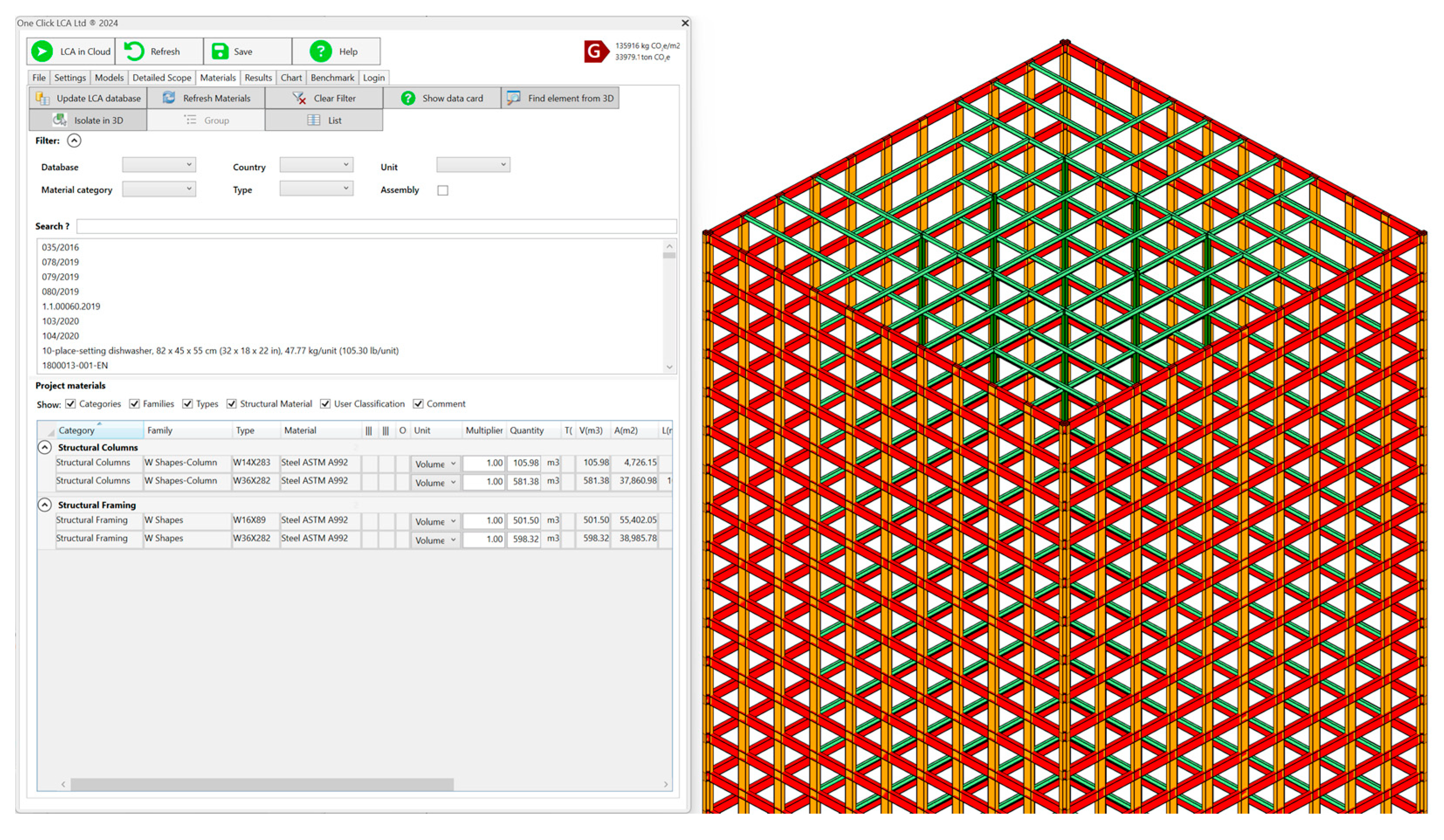Switch to the Settings tab
Screen dimensions: 1444x840
click(x=70, y=78)
